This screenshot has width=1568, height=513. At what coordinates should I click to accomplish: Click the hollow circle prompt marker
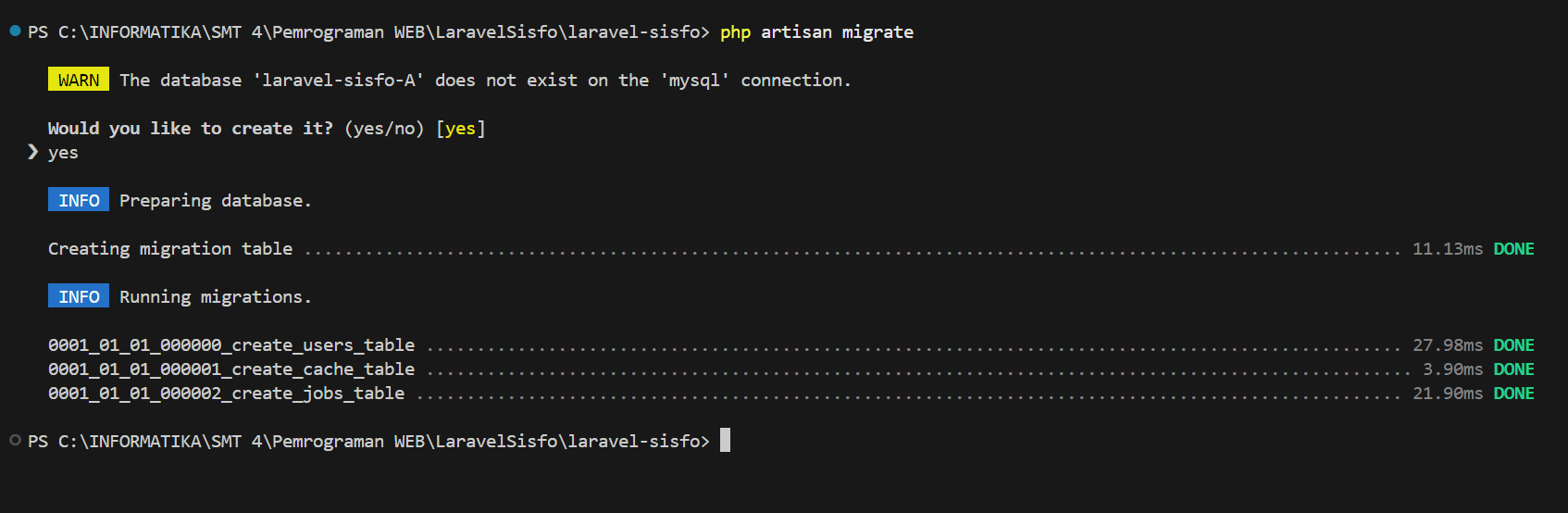click(x=15, y=441)
